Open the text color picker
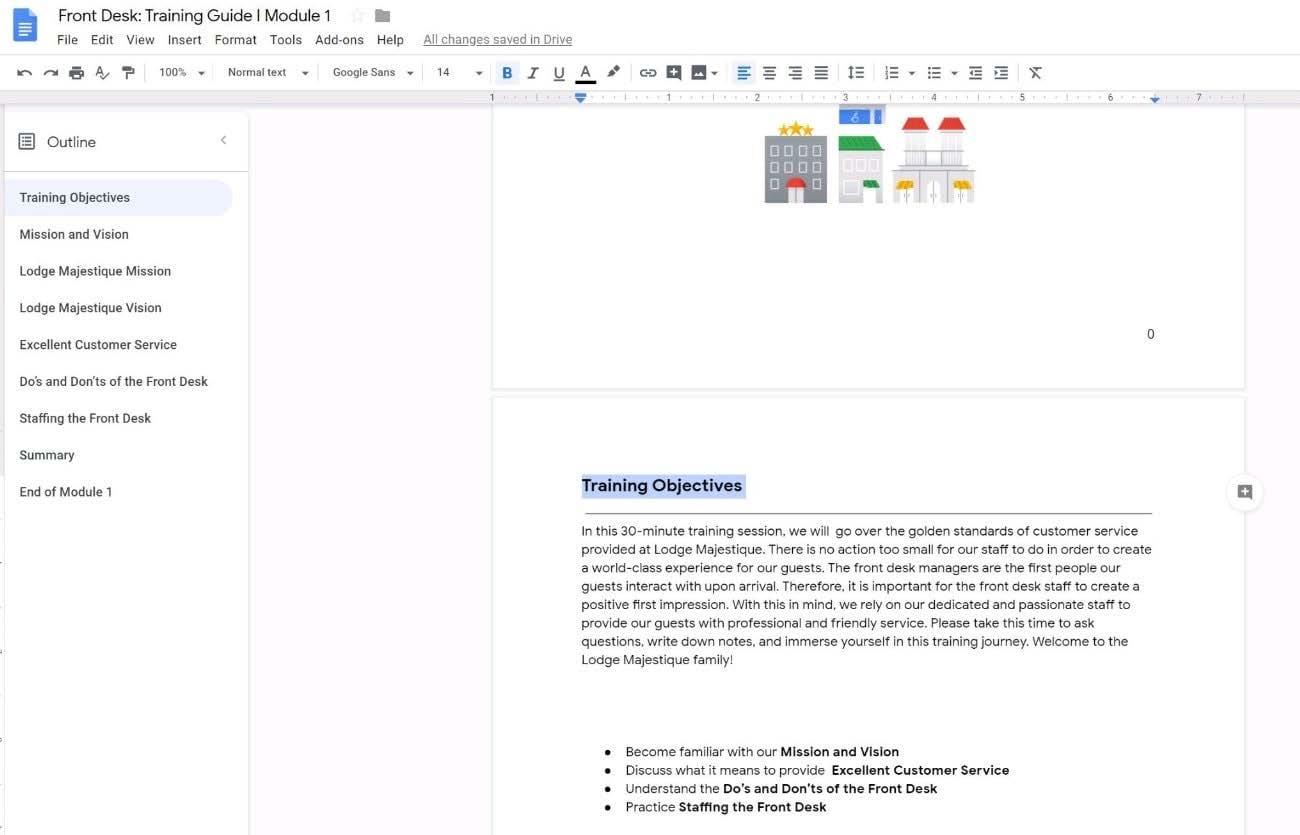This screenshot has width=1300, height=835. coord(586,73)
